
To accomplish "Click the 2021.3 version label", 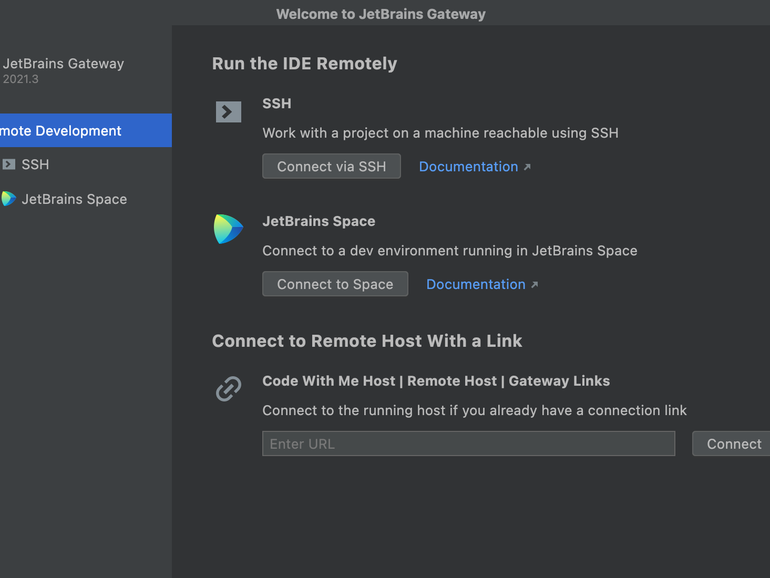I will (x=21, y=79).
